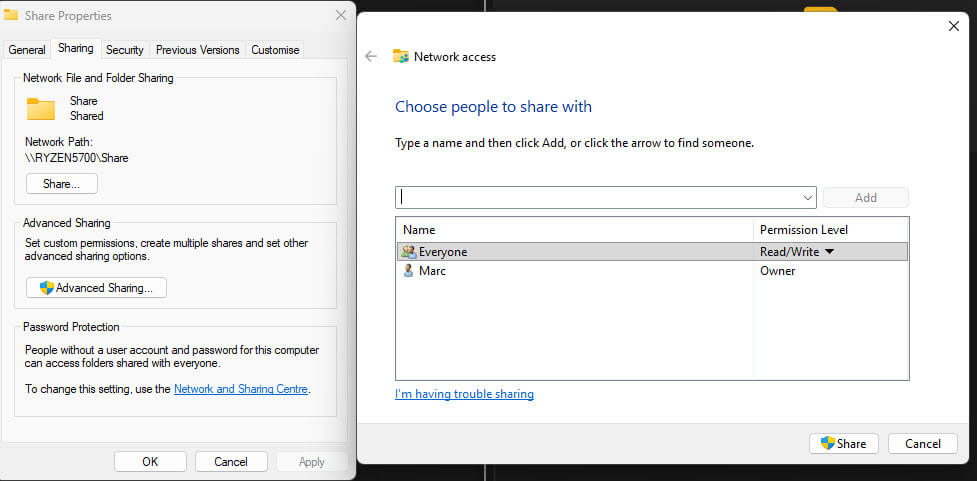Open the Network and Sharing Centre link
The width and height of the screenshot is (977, 481).
(241, 389)
